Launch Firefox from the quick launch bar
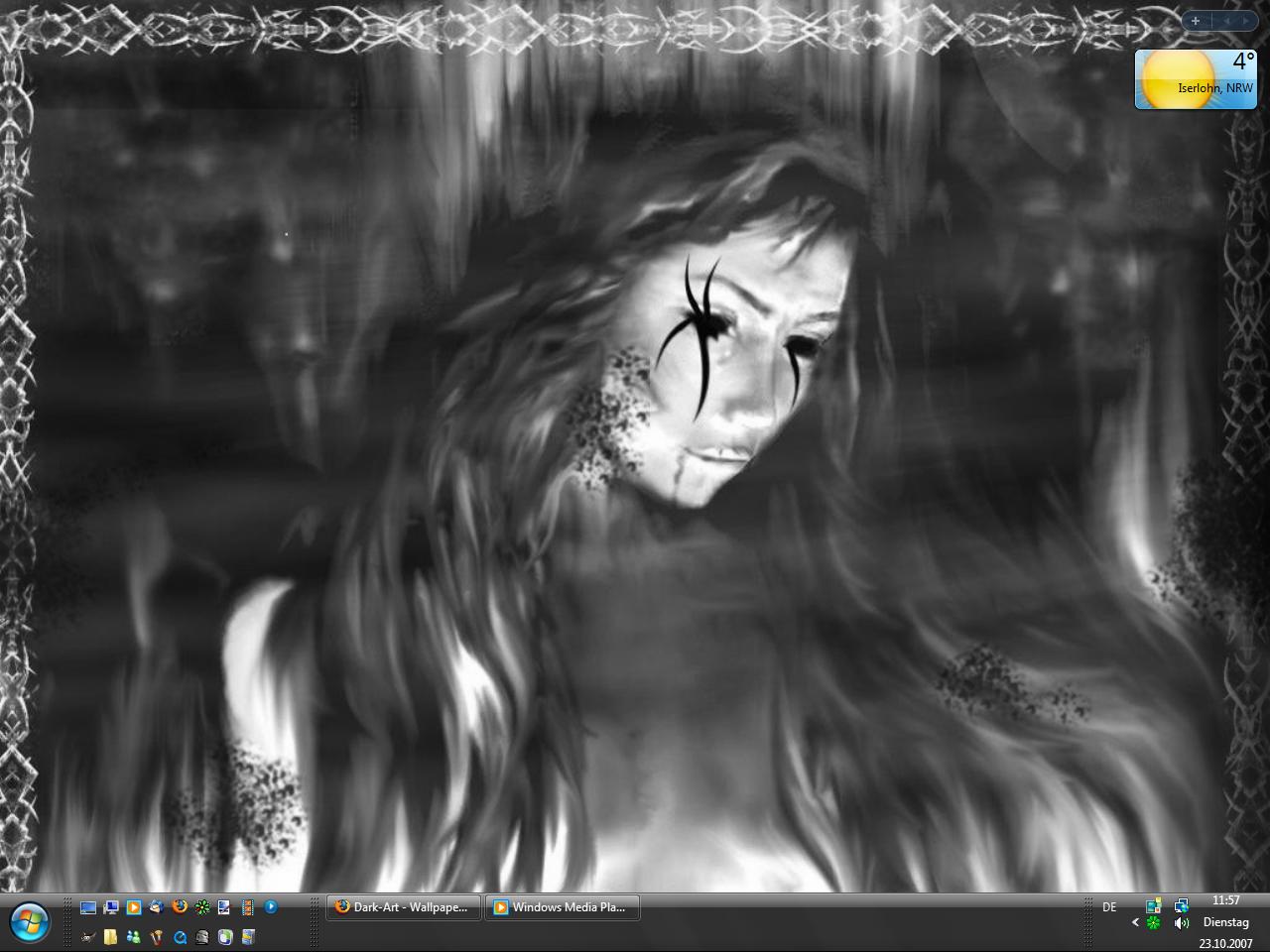 (180, 906)
